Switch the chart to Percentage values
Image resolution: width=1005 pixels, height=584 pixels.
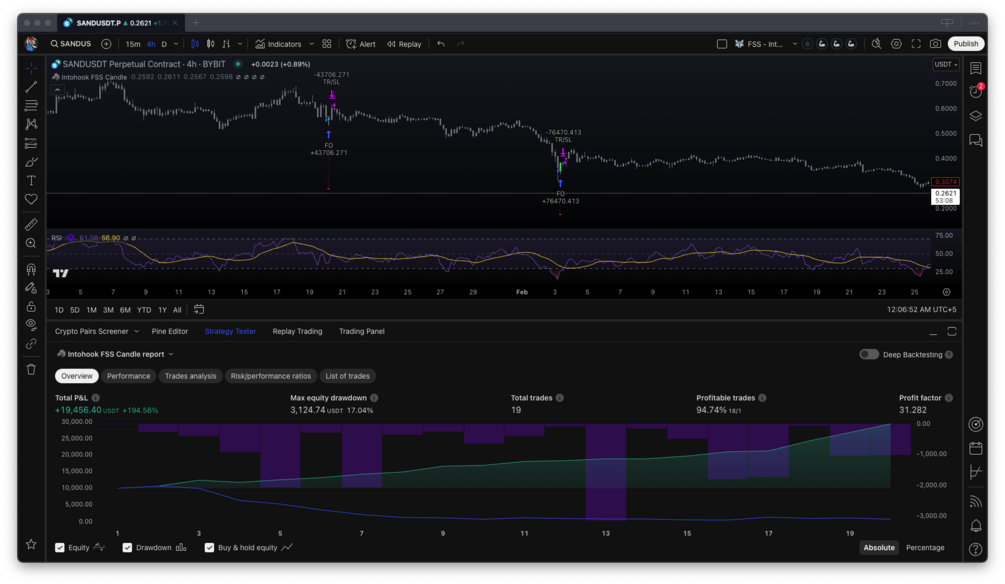[x=925, y=547]
